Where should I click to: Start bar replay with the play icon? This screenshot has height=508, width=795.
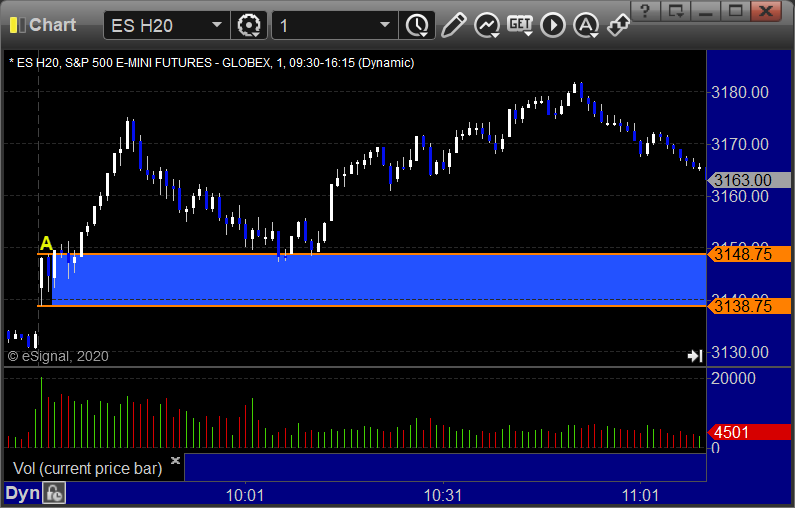pos(553,25)
